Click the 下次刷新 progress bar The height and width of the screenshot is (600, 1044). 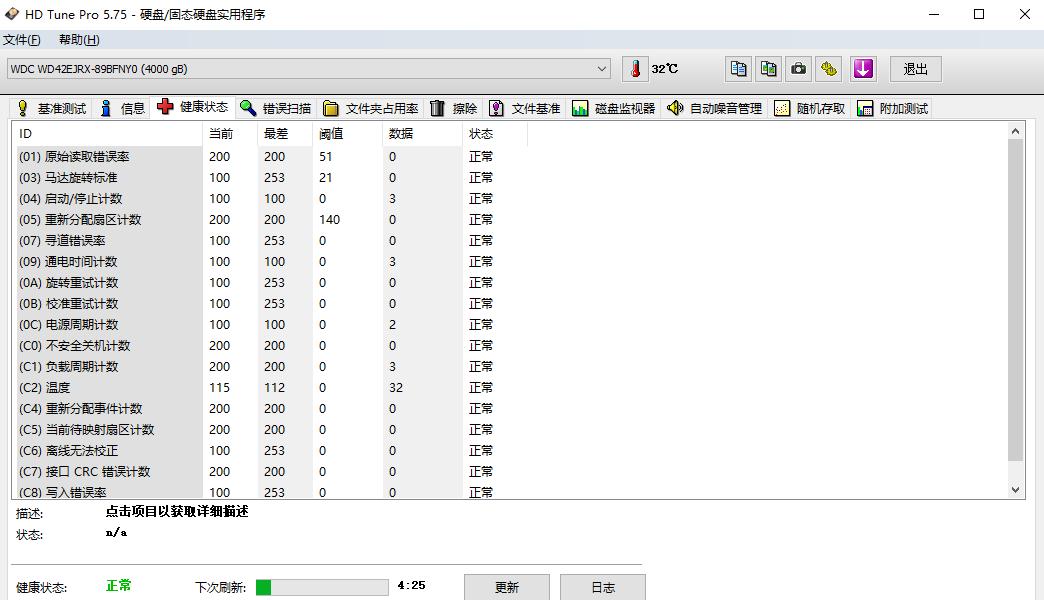pyautogui.click(x=322, y=587)
